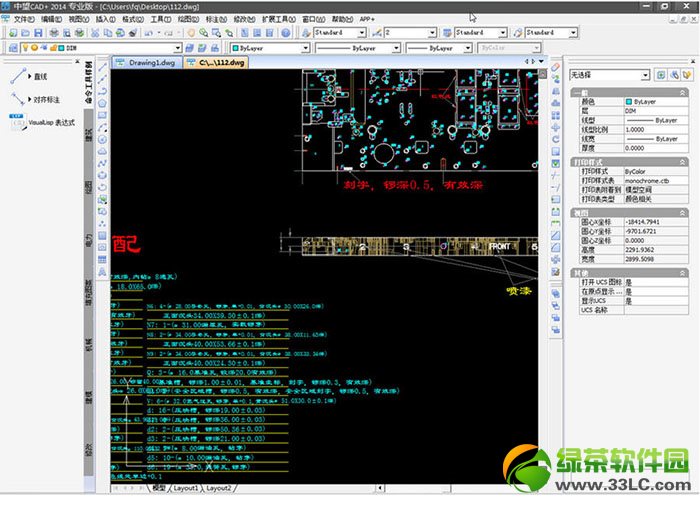
Task: Click the 对齐标注 aligned dimension palette tool
Action: [35, 99]
